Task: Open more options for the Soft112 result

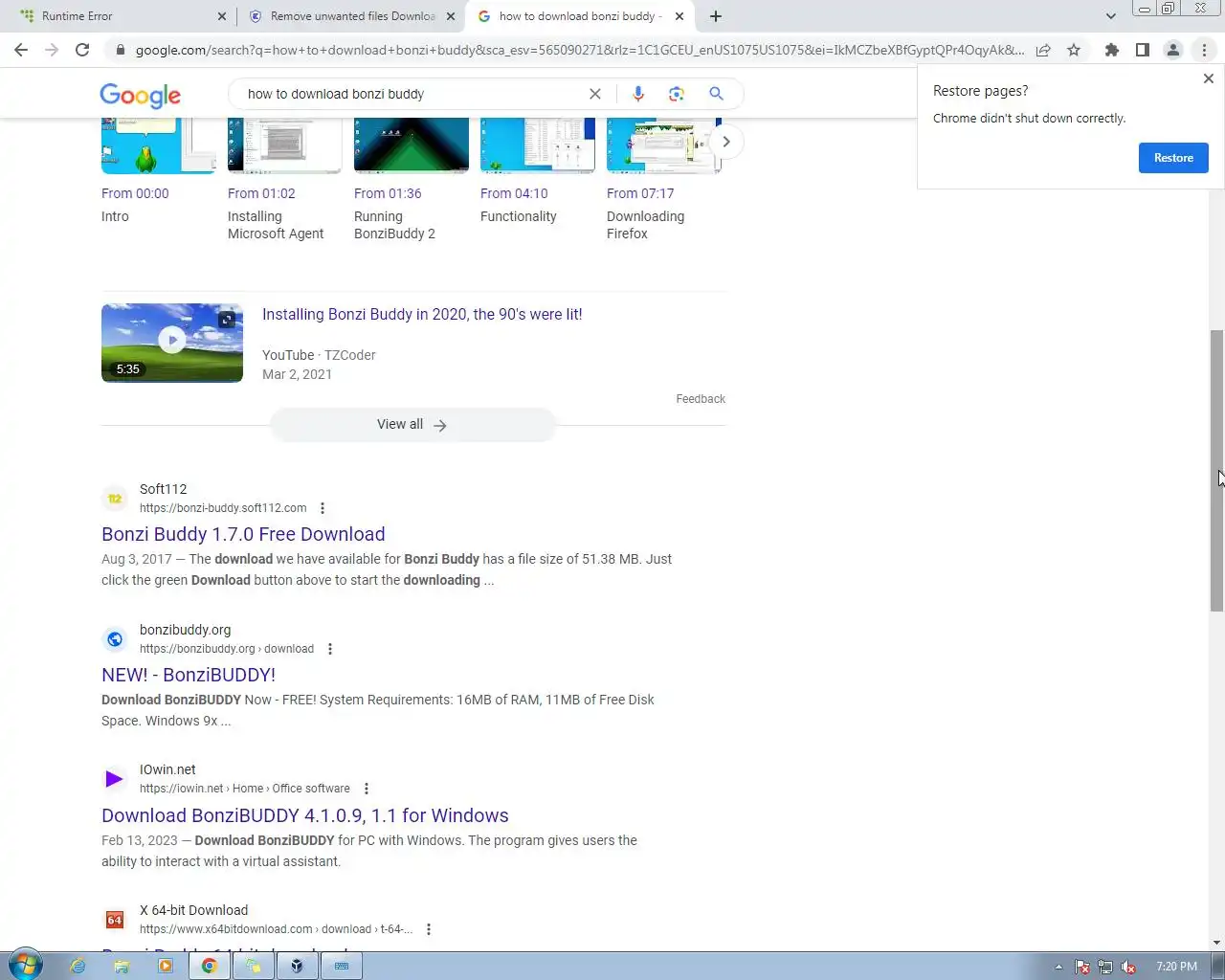Action: point(323,508)
